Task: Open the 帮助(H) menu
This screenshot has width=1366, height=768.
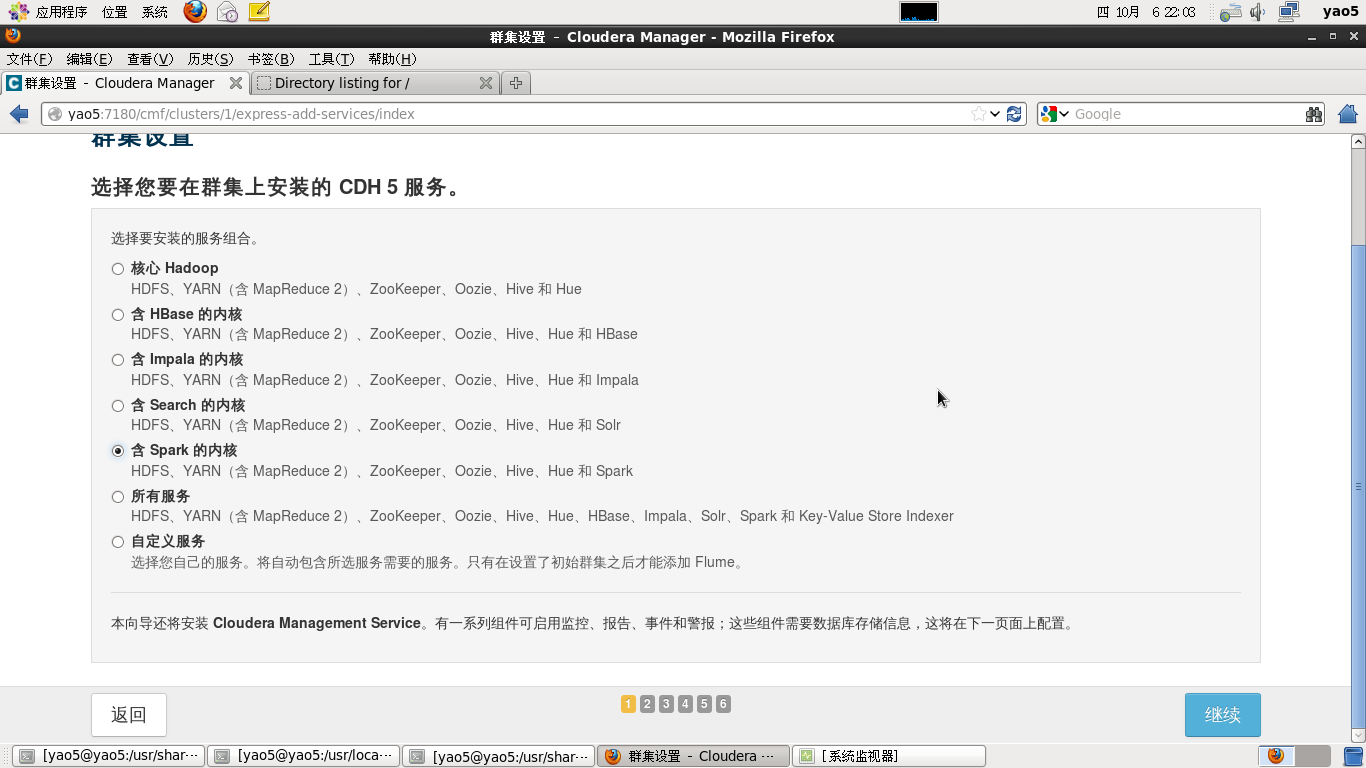Action: (392, 59)
